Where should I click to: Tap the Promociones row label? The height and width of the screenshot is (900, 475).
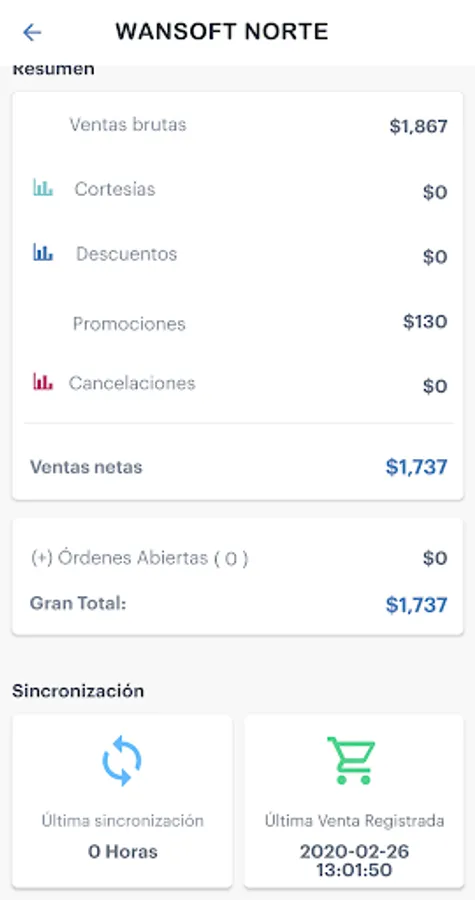tap(129, 324)
